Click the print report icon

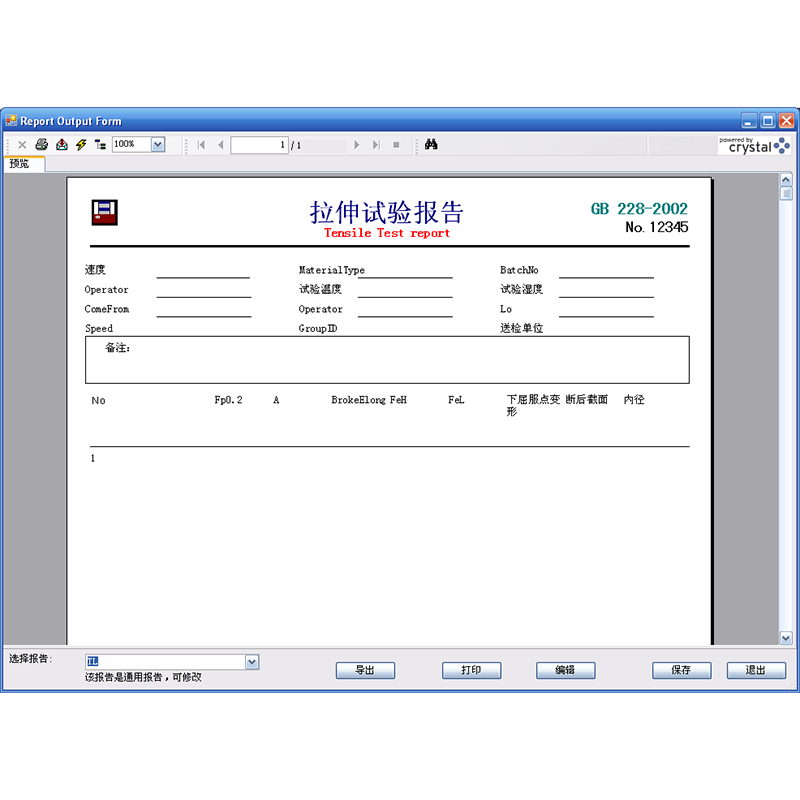(41, 145)
